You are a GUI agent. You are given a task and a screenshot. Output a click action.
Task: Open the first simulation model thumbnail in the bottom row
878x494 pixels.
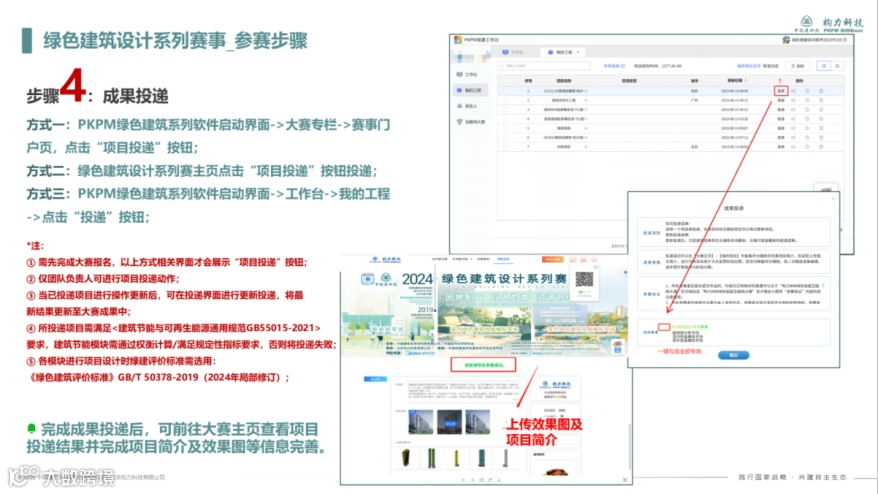click(406, 458)
